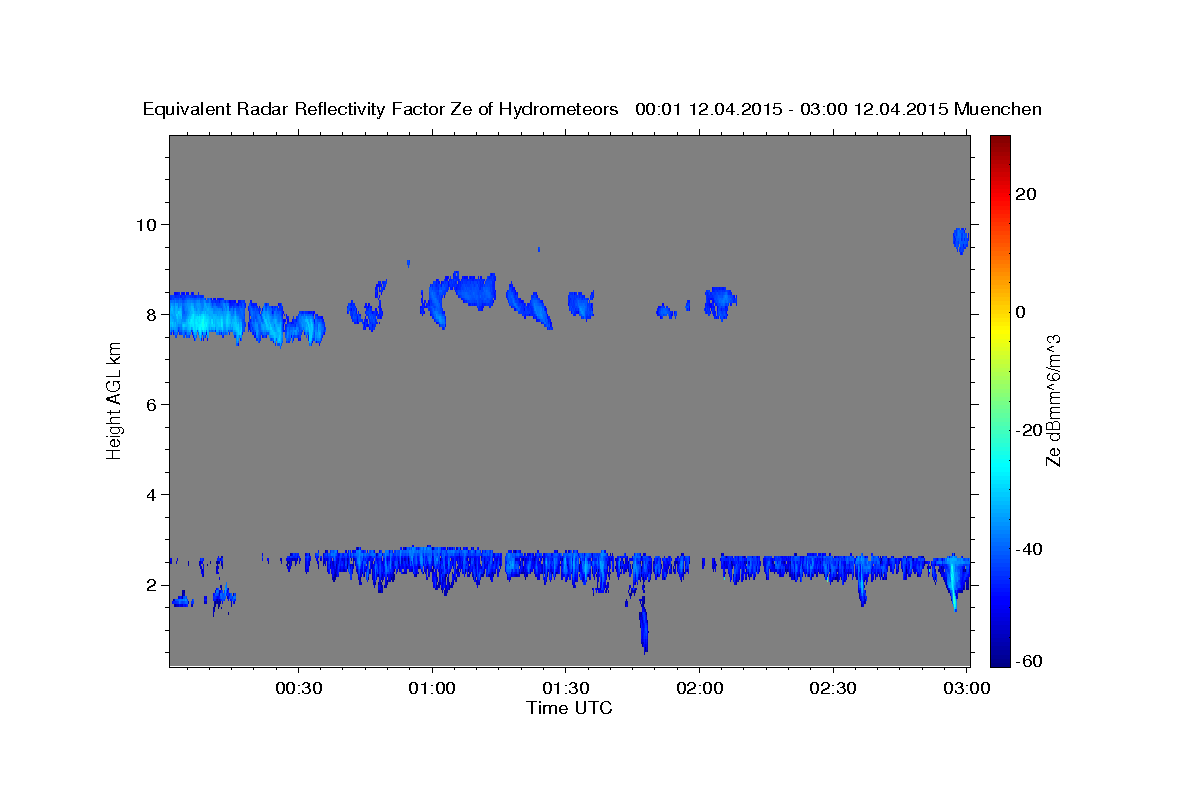Click the colorbar value '-20'
The height and width of the screenshot is (800, 1200).
click(x=1027, y=430)
